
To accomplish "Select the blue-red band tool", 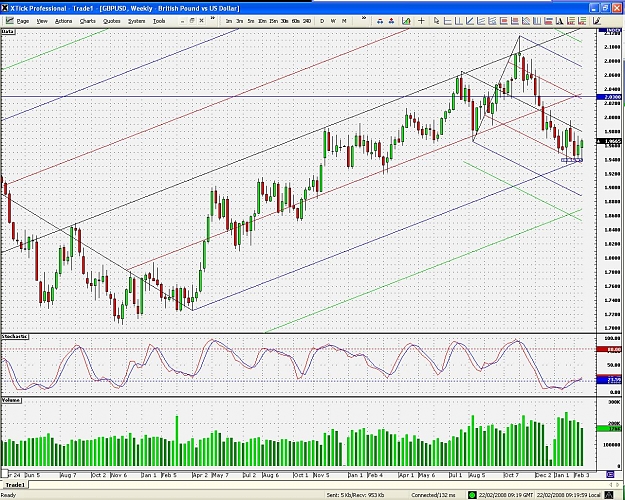I will coord(548,21).
